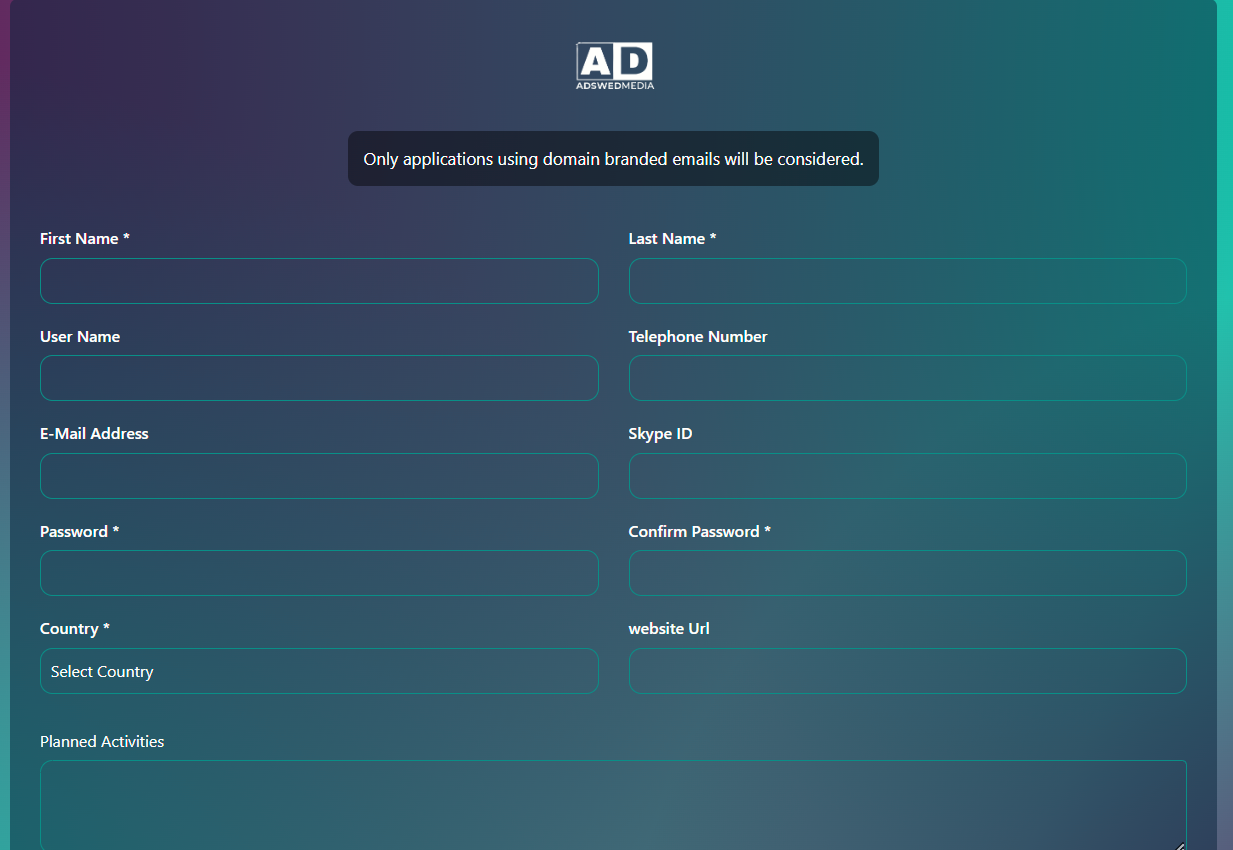Focus the website Url input

(907, 671)
